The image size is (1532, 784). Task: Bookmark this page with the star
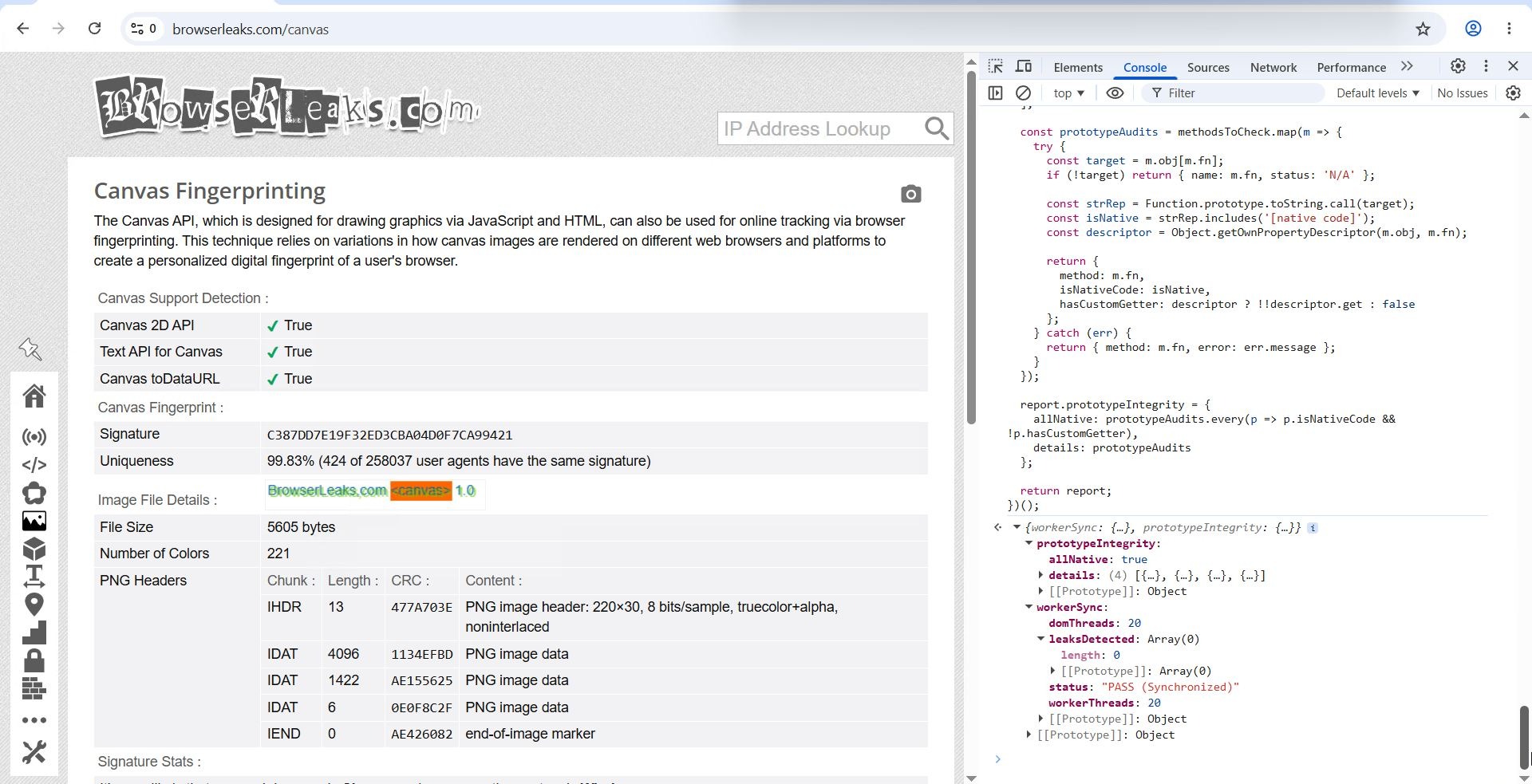click(x=1423, y=30)
